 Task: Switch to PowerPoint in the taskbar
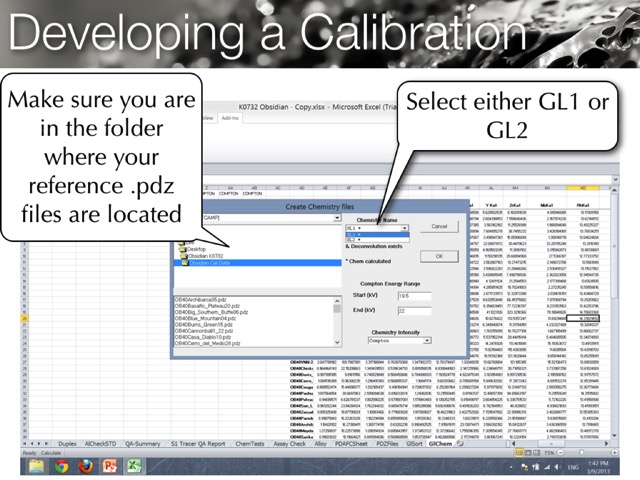point(112,466)
